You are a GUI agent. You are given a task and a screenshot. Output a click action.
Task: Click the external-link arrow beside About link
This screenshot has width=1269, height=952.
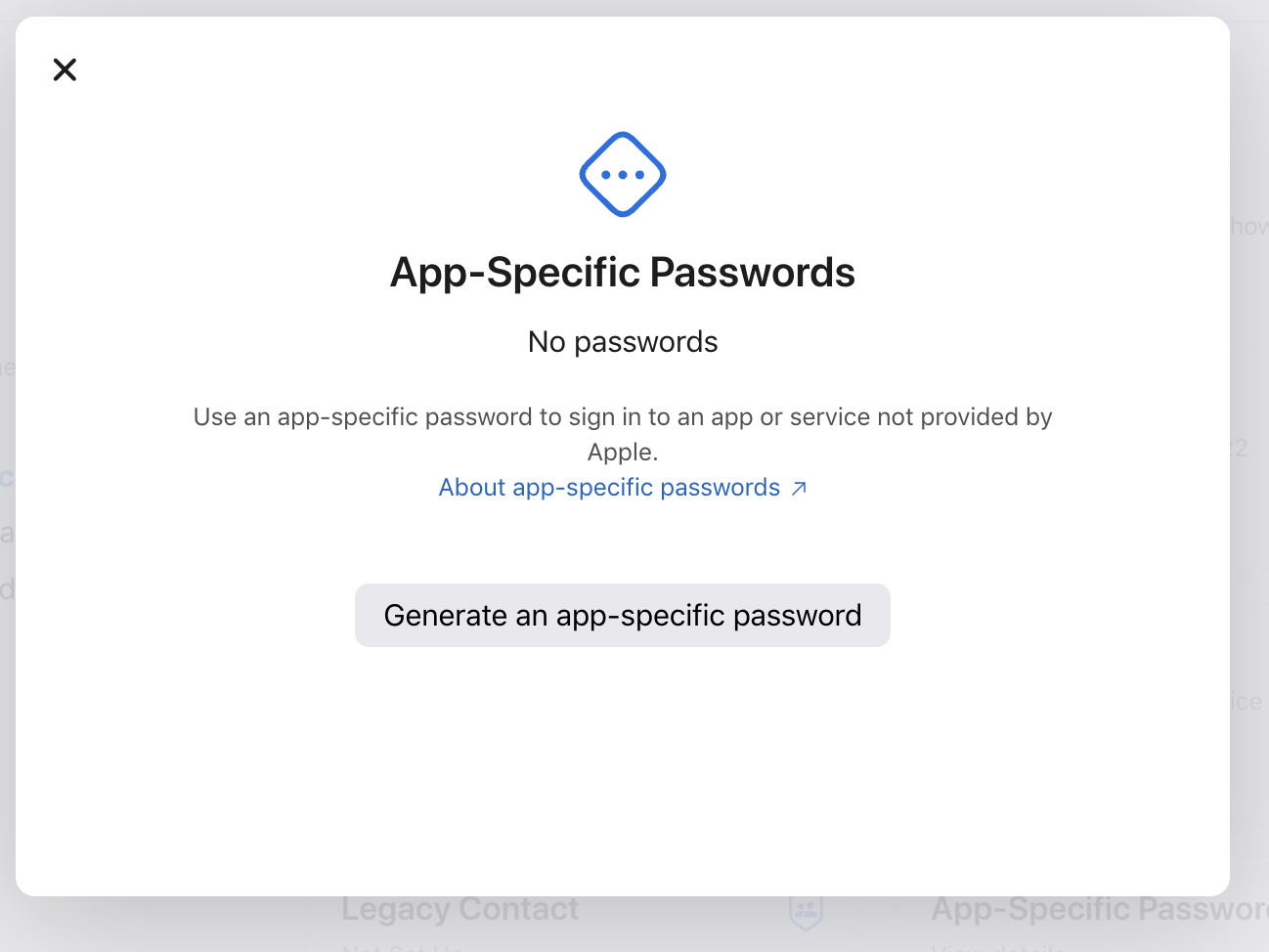coord(799,488)
